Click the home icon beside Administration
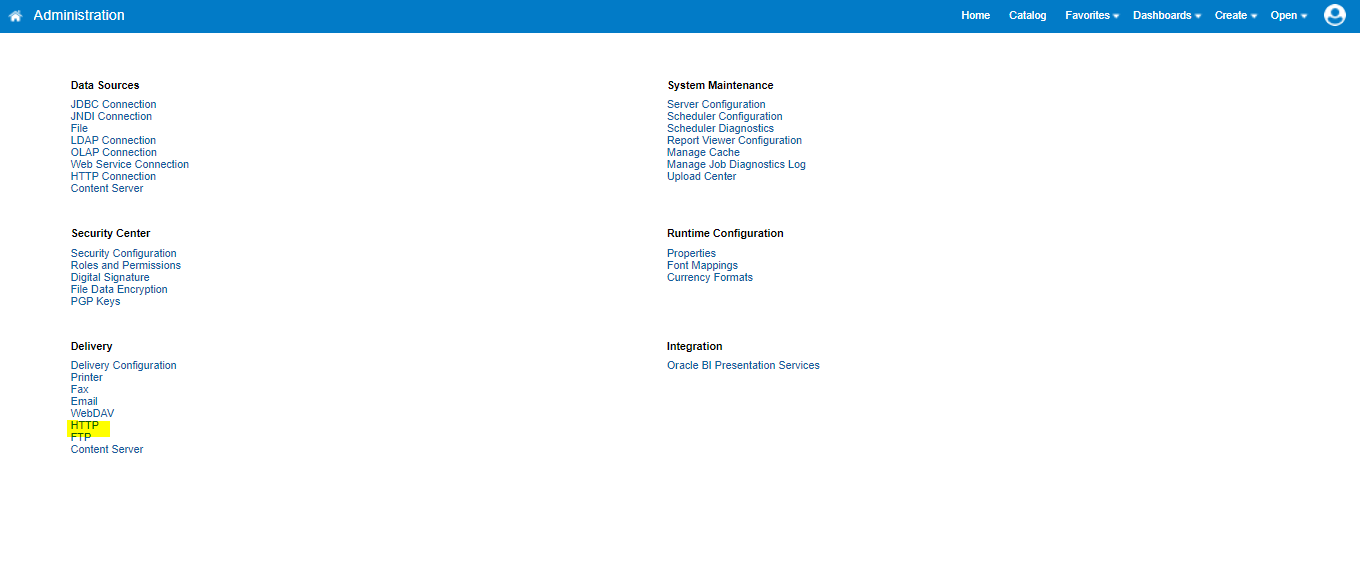Image resolution: width=1360 pixels, height=584 pixels. point(16,16)
